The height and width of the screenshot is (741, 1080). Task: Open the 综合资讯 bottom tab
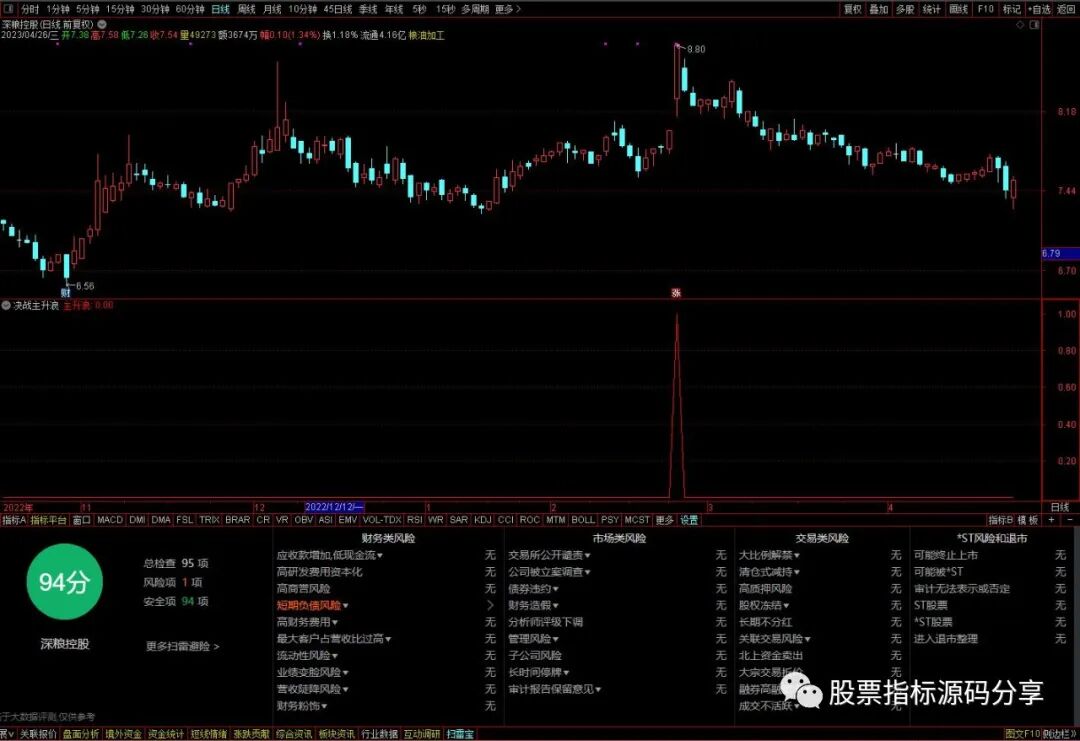(x=294, y=734)
